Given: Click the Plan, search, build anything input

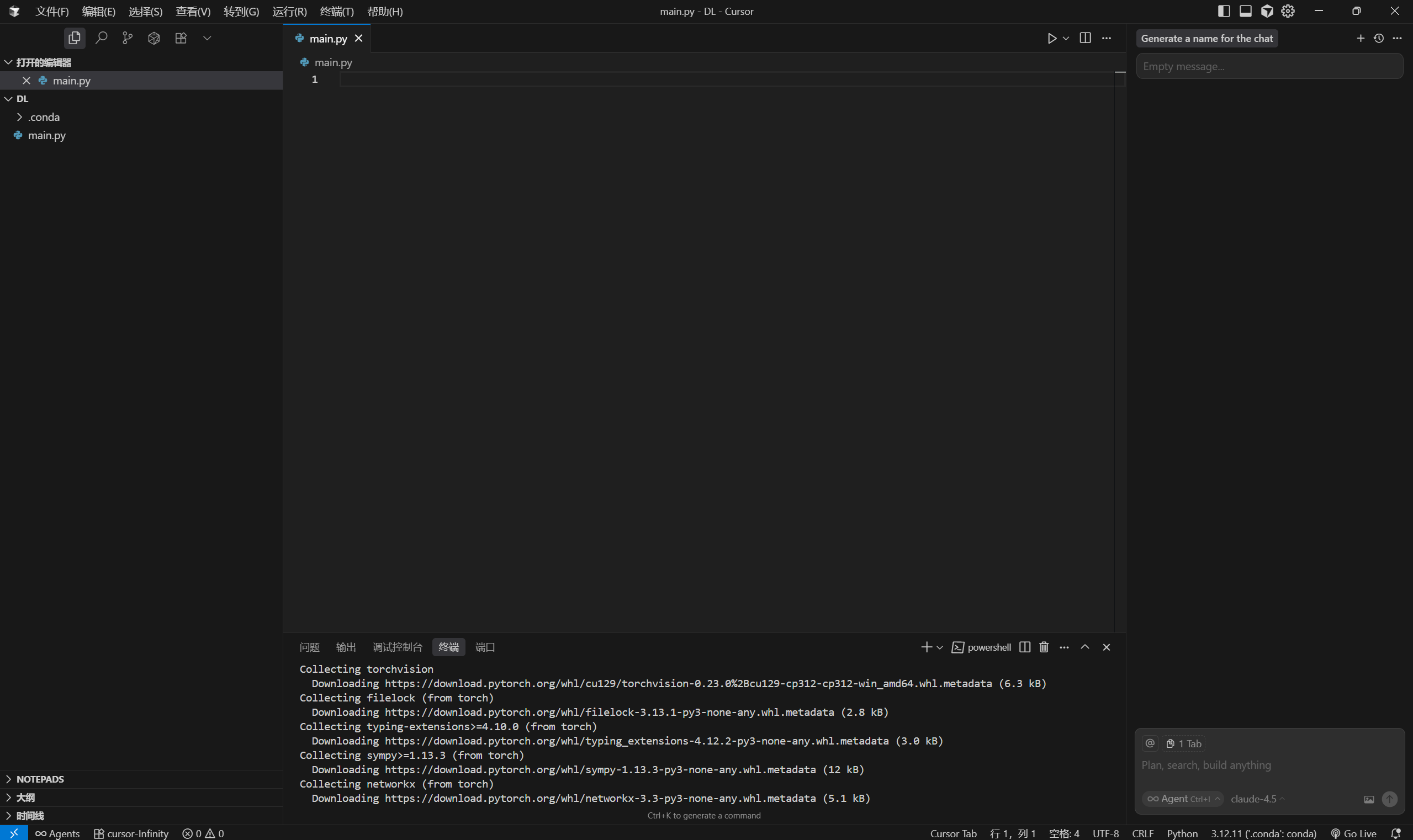Looking at the screenshot, I should (1246, 765).
